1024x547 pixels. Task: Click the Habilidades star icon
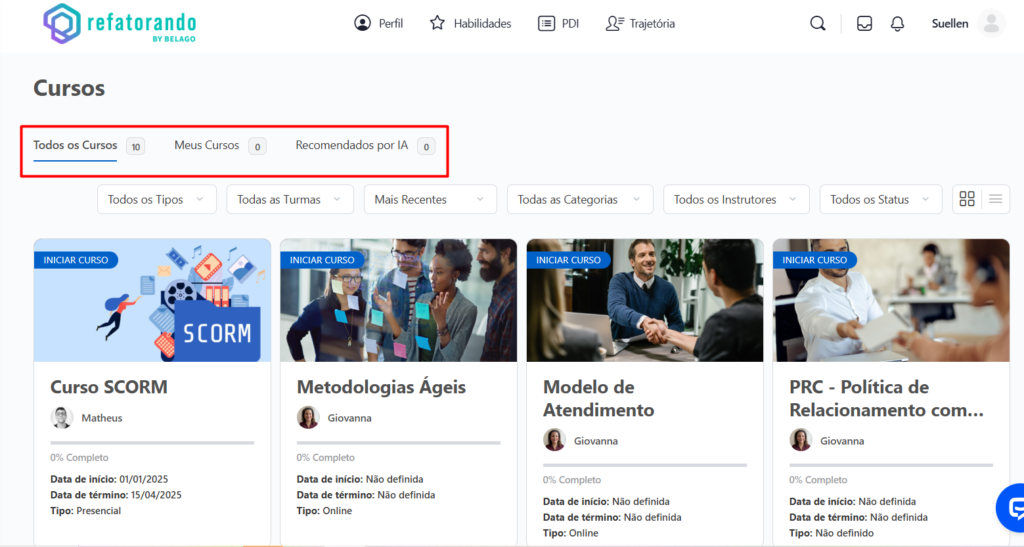point(437,23)
